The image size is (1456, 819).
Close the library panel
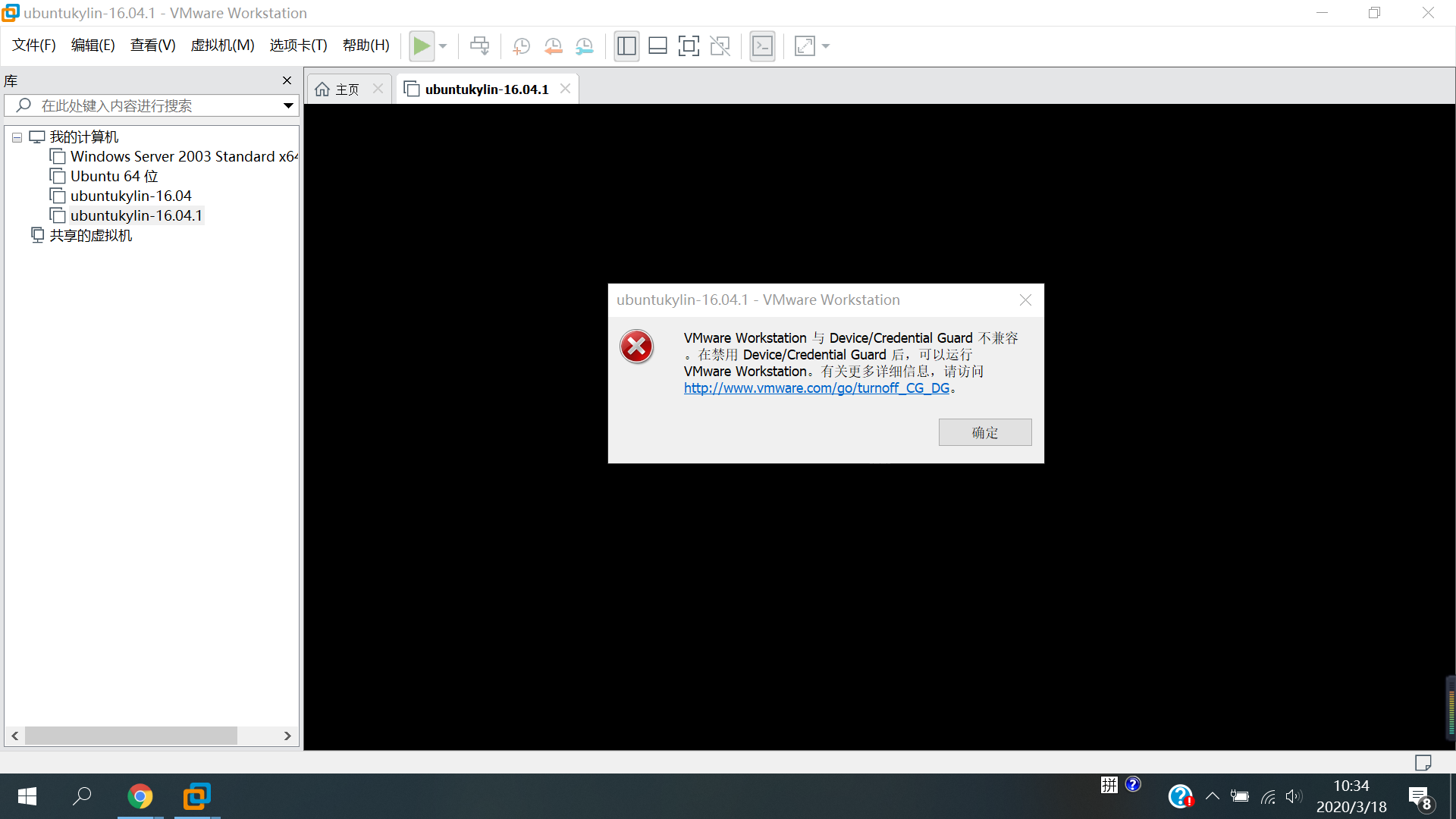287,80
